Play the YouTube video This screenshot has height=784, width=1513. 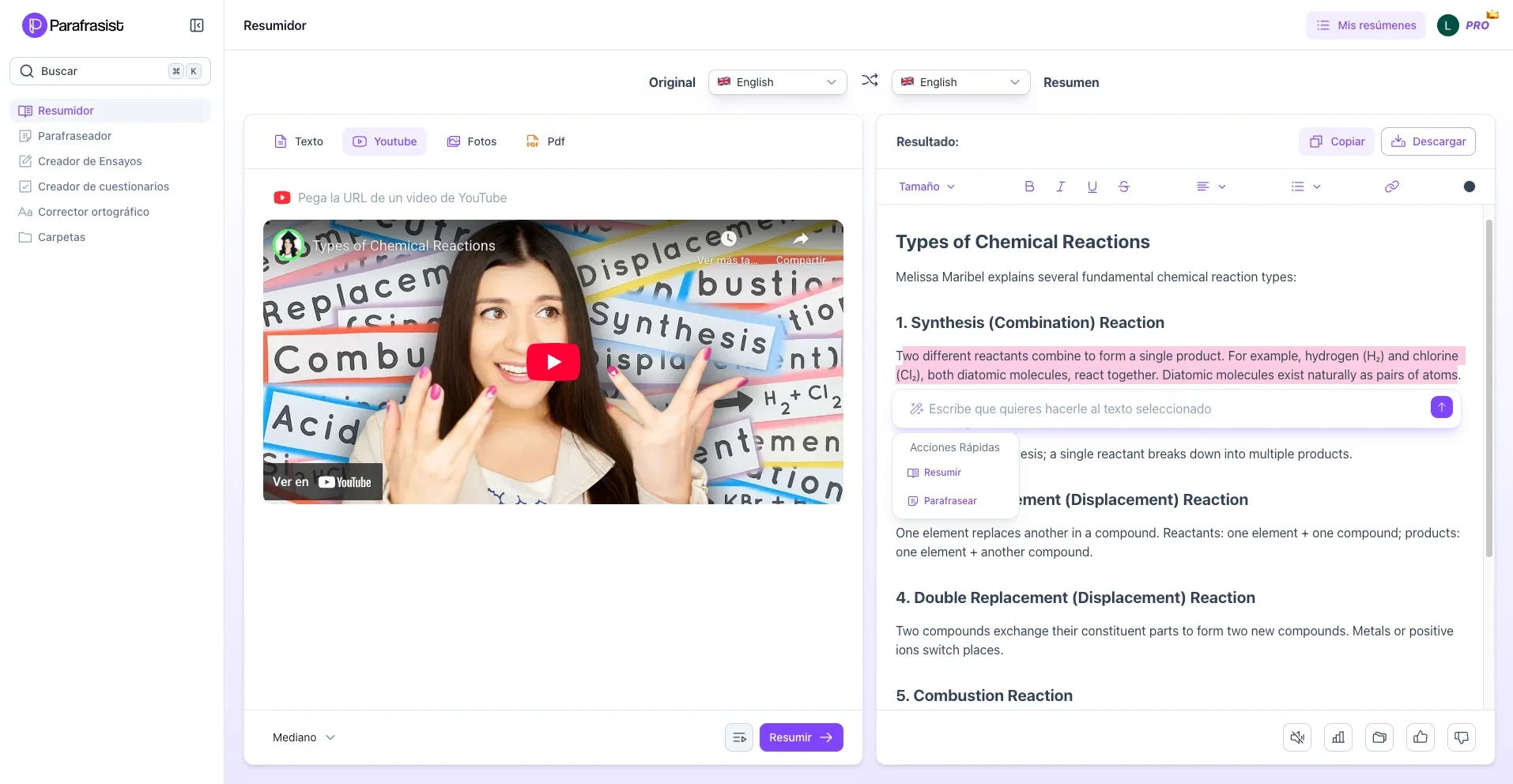[x=553, y=362]
